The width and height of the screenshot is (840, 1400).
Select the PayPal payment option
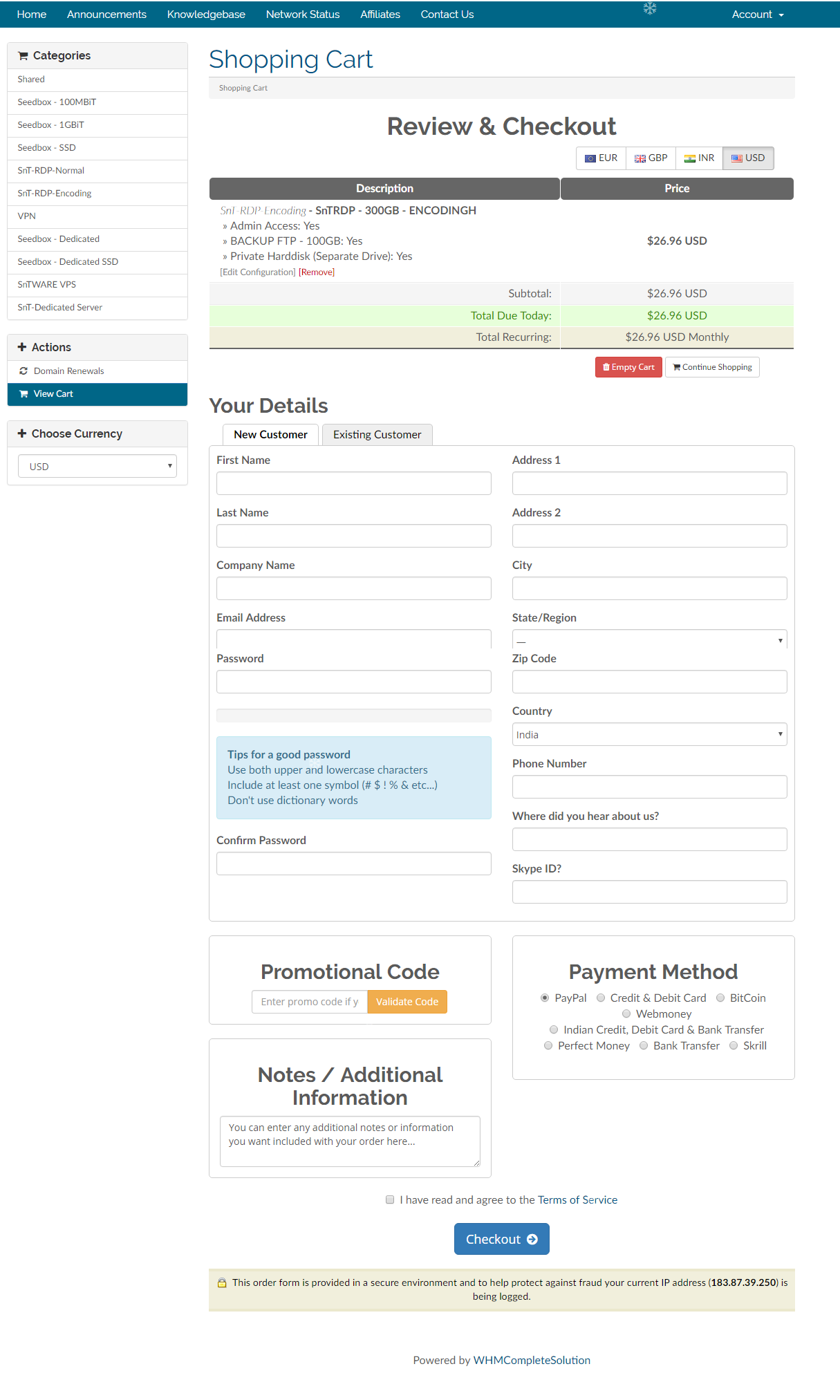coord(545,998)
